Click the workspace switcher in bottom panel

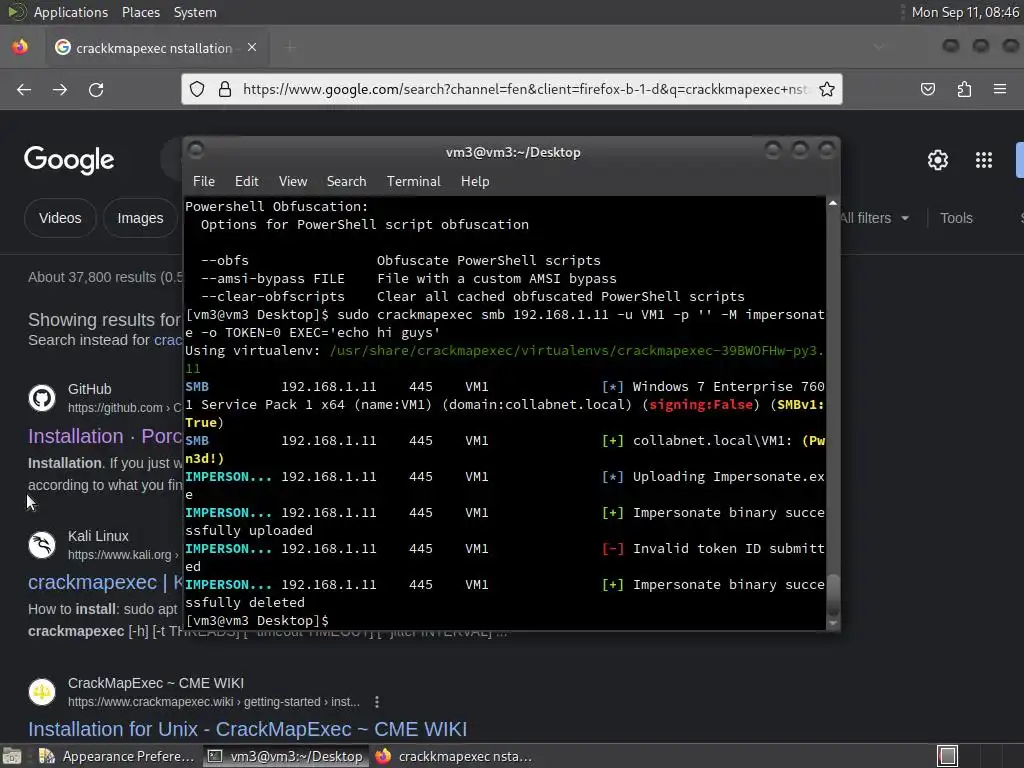(x=948, y=756)
